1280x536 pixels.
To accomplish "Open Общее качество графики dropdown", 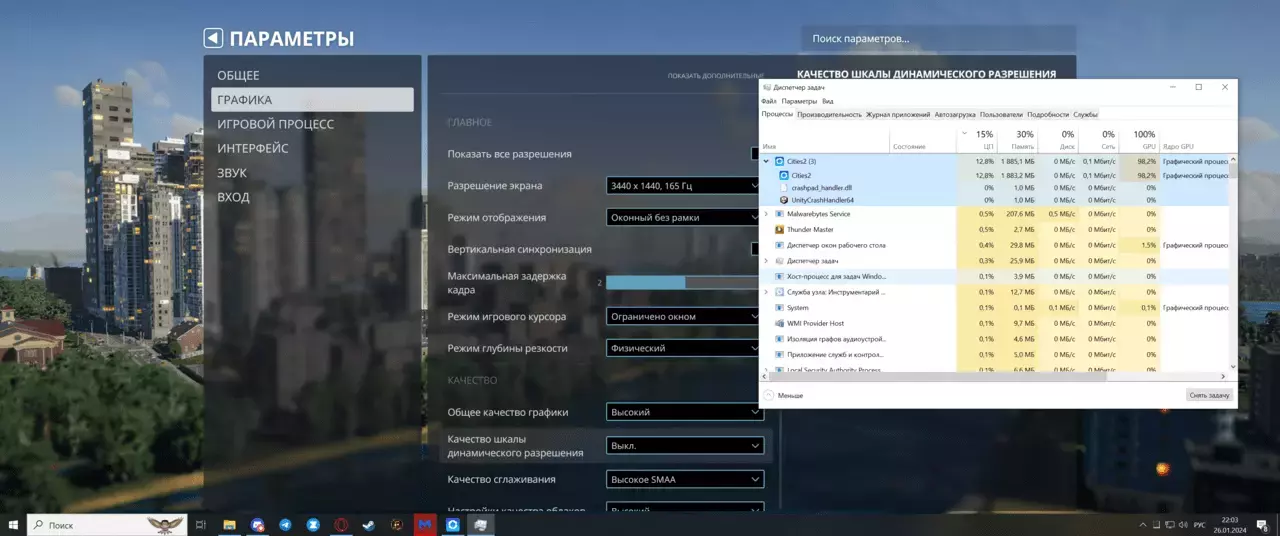I will point(685,412).
